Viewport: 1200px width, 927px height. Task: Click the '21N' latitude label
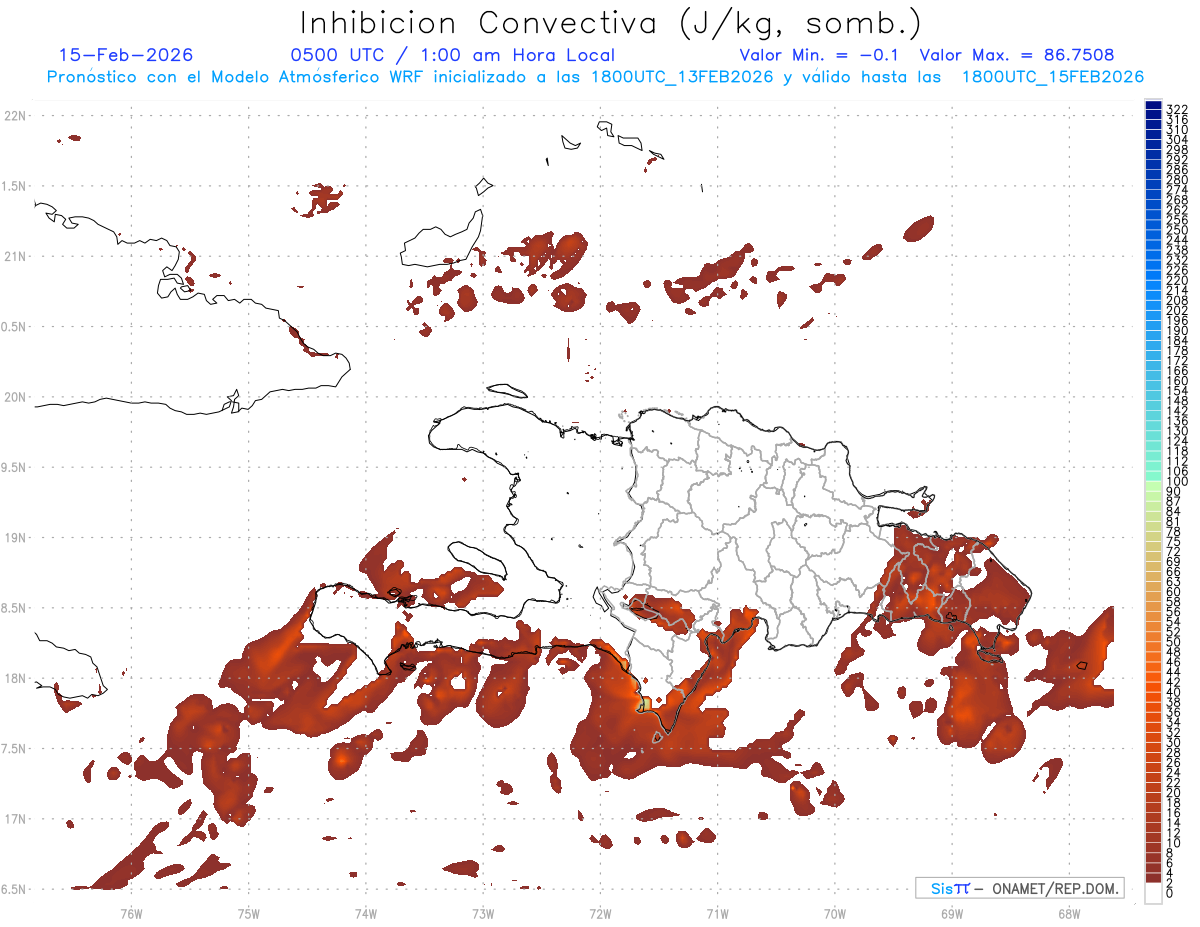click(x=14, y=257)
